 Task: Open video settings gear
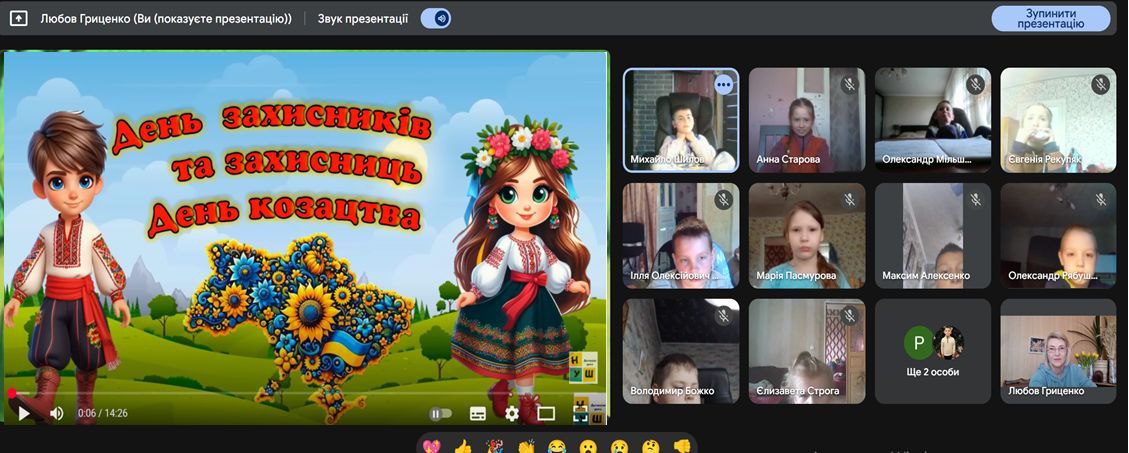pyautogui.click(x=512, y=413)
